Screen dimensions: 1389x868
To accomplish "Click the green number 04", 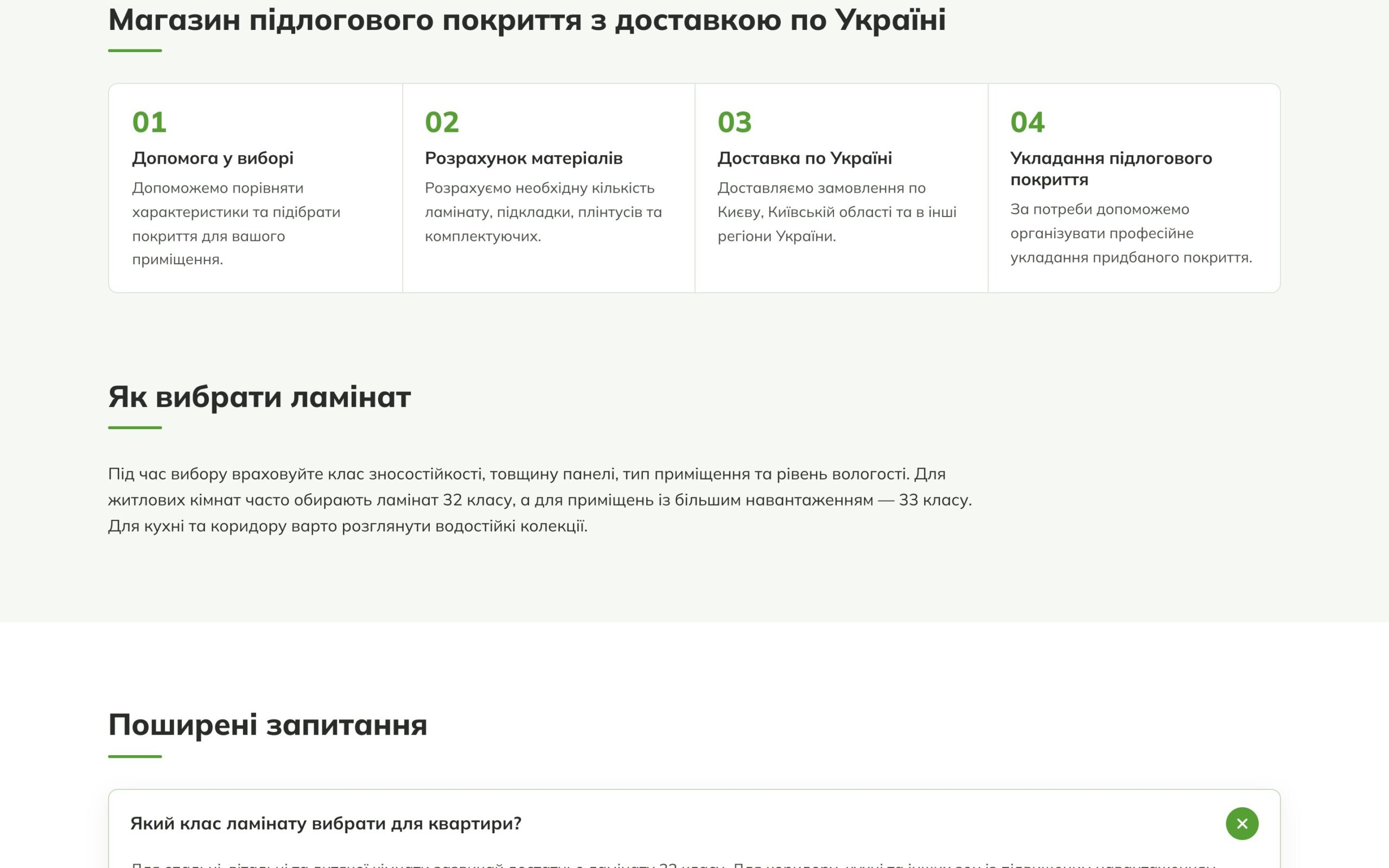I will (1028, 122).
